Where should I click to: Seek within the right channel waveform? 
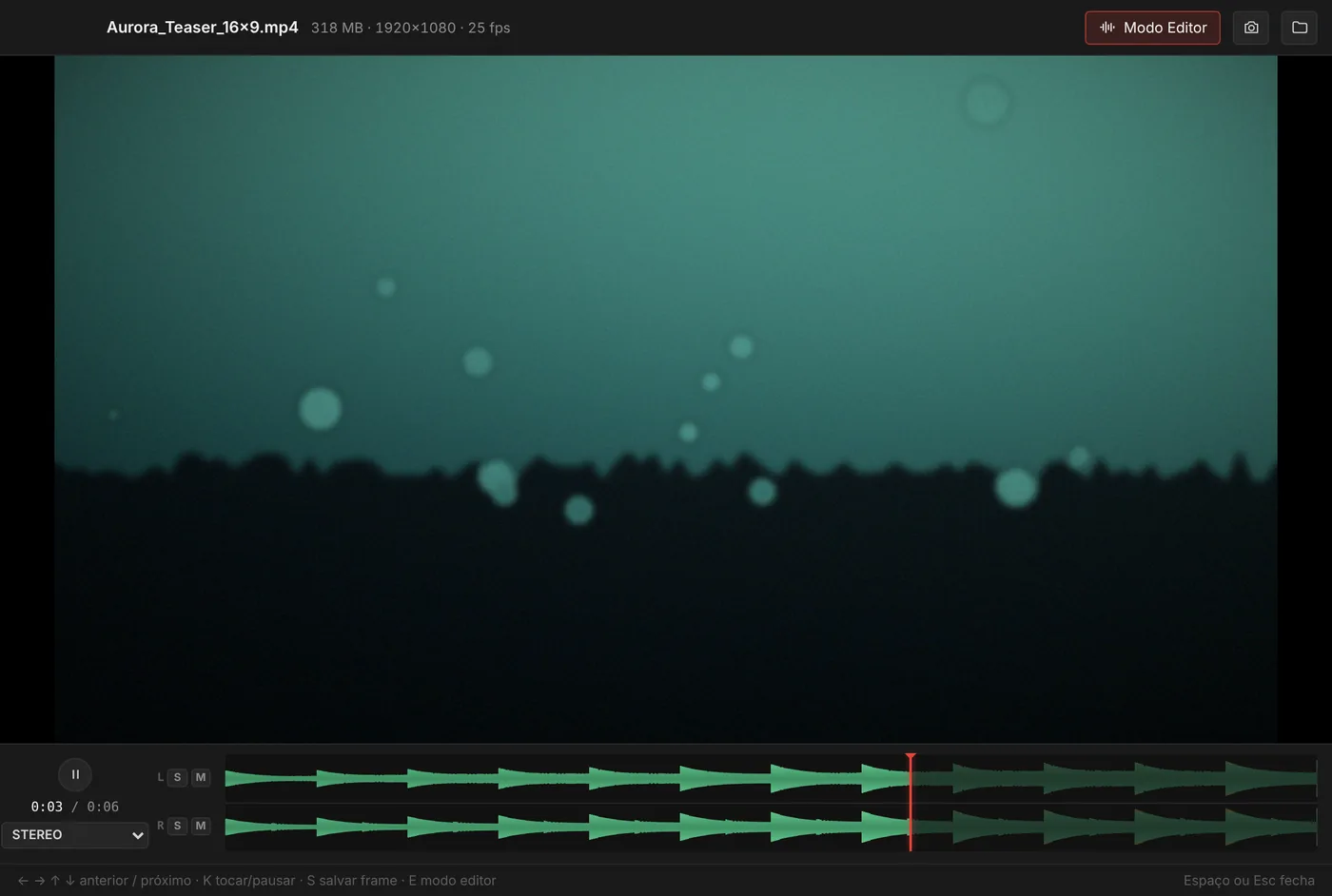(771, 827)
